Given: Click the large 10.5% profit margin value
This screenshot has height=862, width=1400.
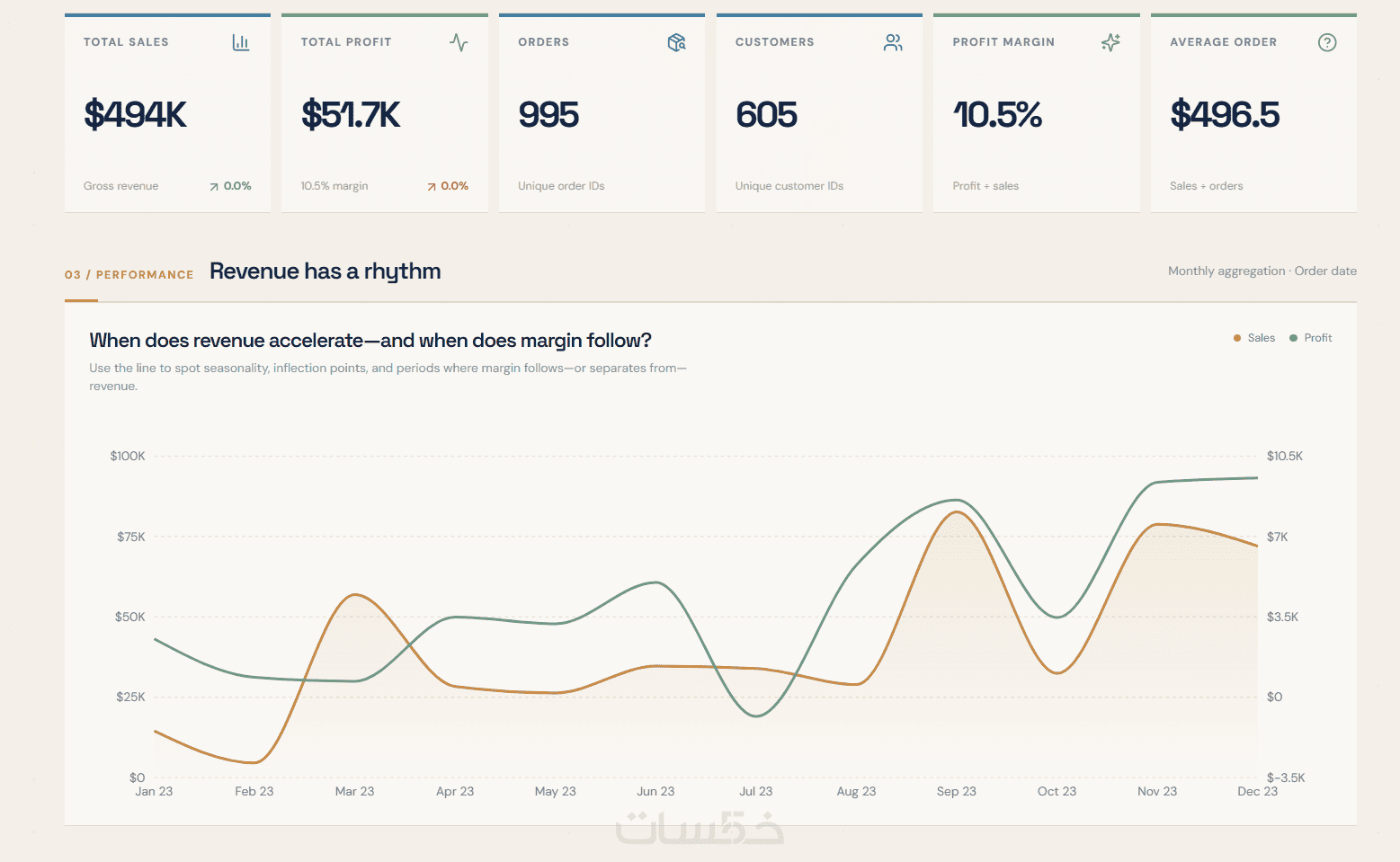Looking at the screenshot, I should tap(997, 114).
